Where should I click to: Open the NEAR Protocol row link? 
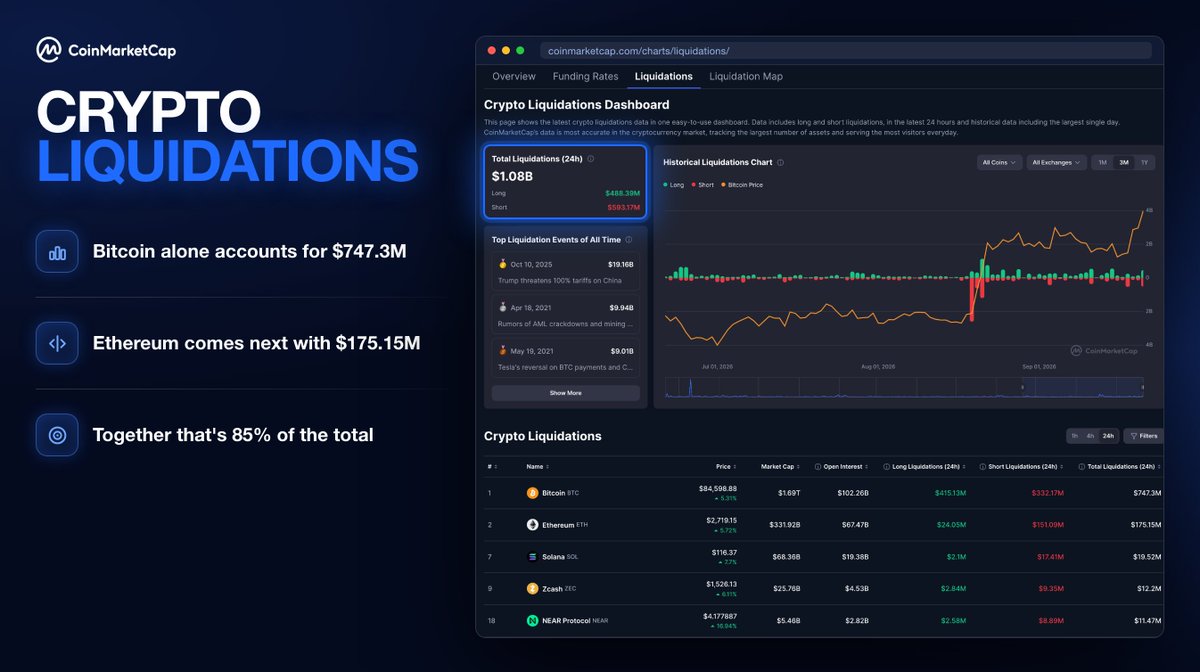tap(567, 621)
